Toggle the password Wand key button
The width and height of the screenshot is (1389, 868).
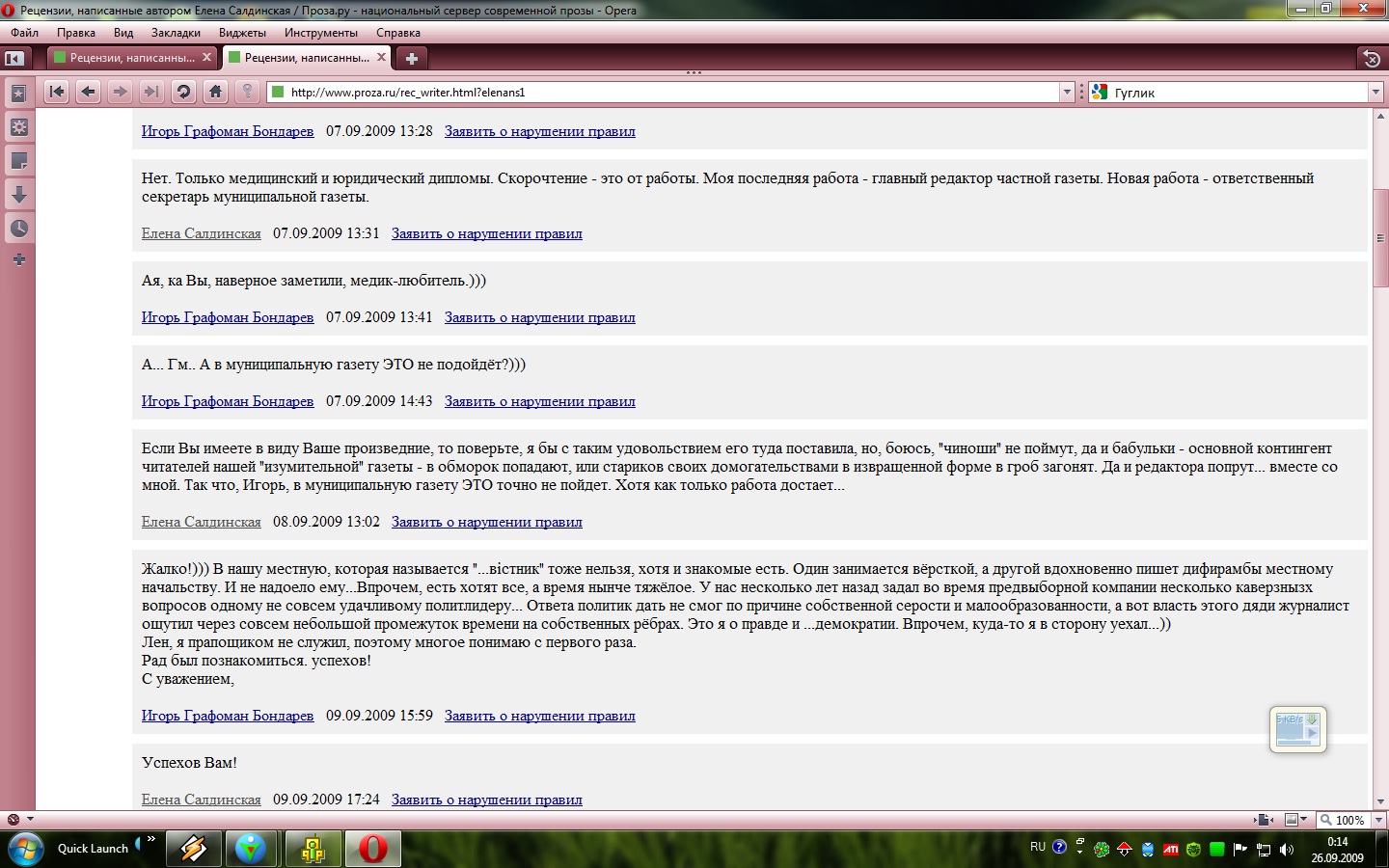click(x=247, y=92)
